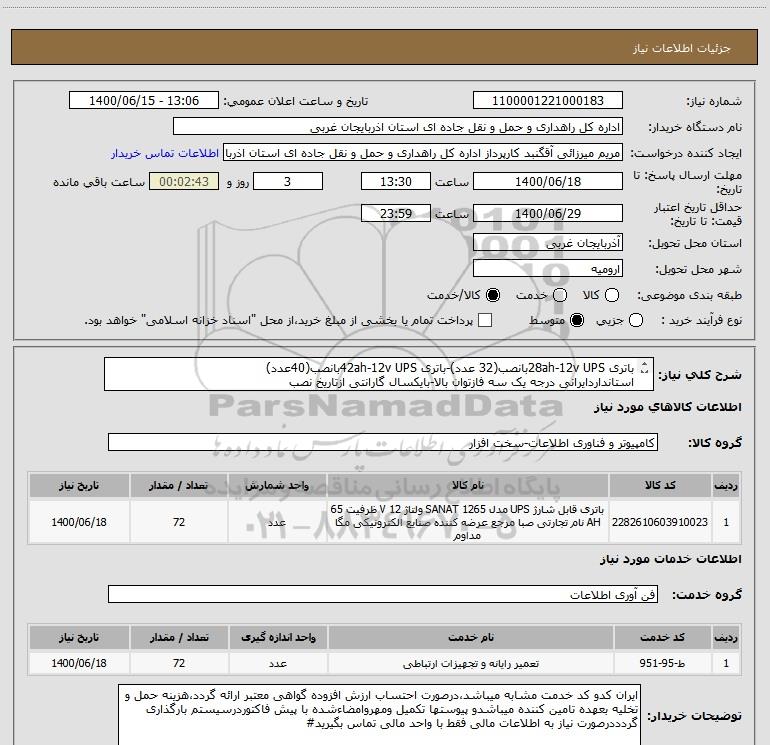This screenshot has height=745, width=770.
Task: Click the response deadline date 1400/06/18 field
Action: coord(548,182)
